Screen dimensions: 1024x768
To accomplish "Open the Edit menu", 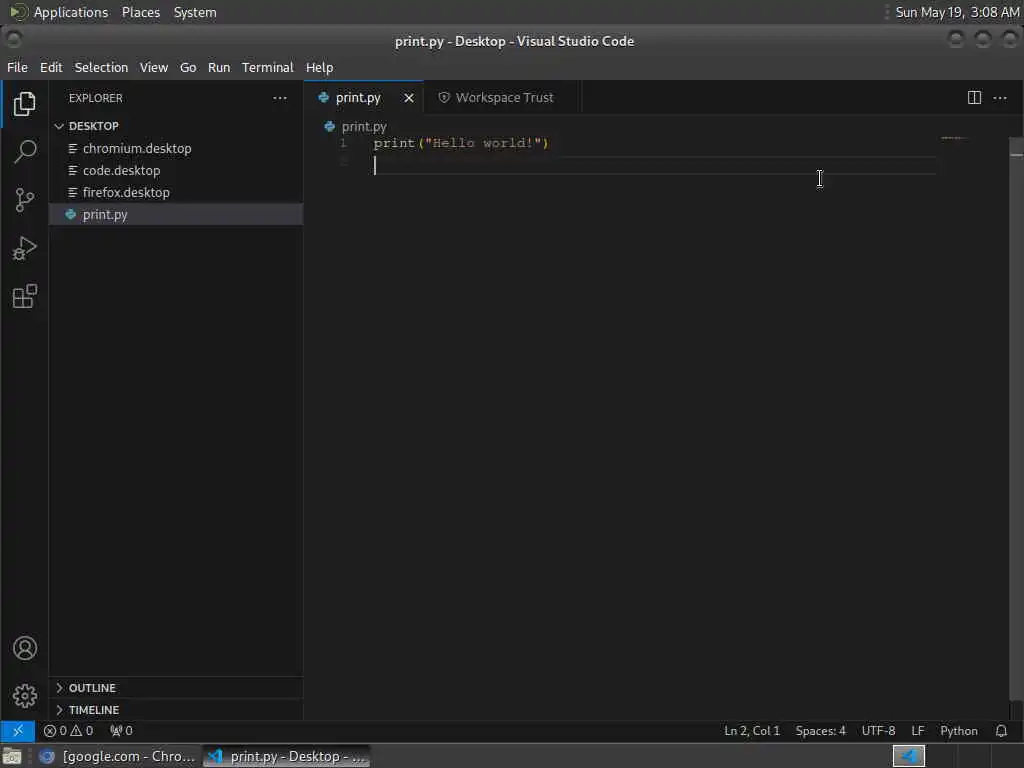I will click(x=51, y=67).
